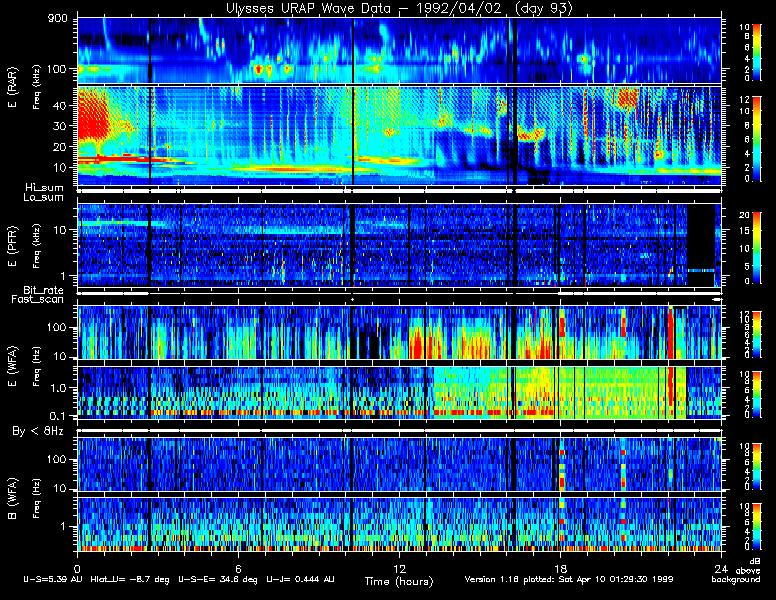Click the E (RAR) 100–900 kHz spectrogram panel

click(x=399, y=50)
